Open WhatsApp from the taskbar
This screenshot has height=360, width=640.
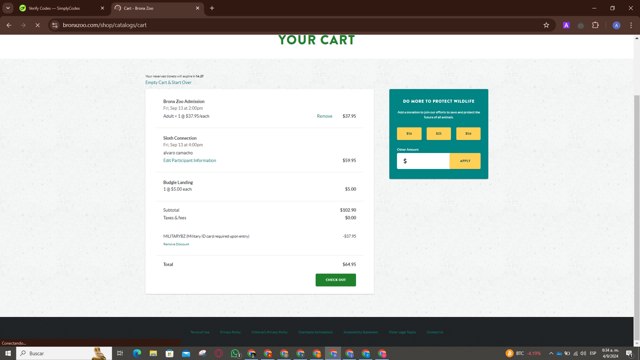click(235, 353)
